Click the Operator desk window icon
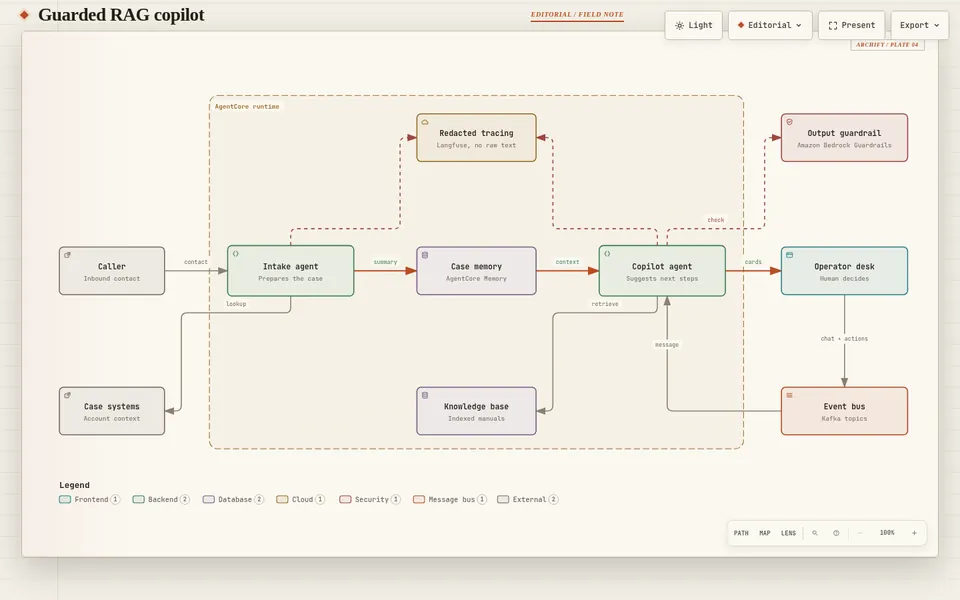This screenshot has width=960, height=600. click(x=789, y=255)
